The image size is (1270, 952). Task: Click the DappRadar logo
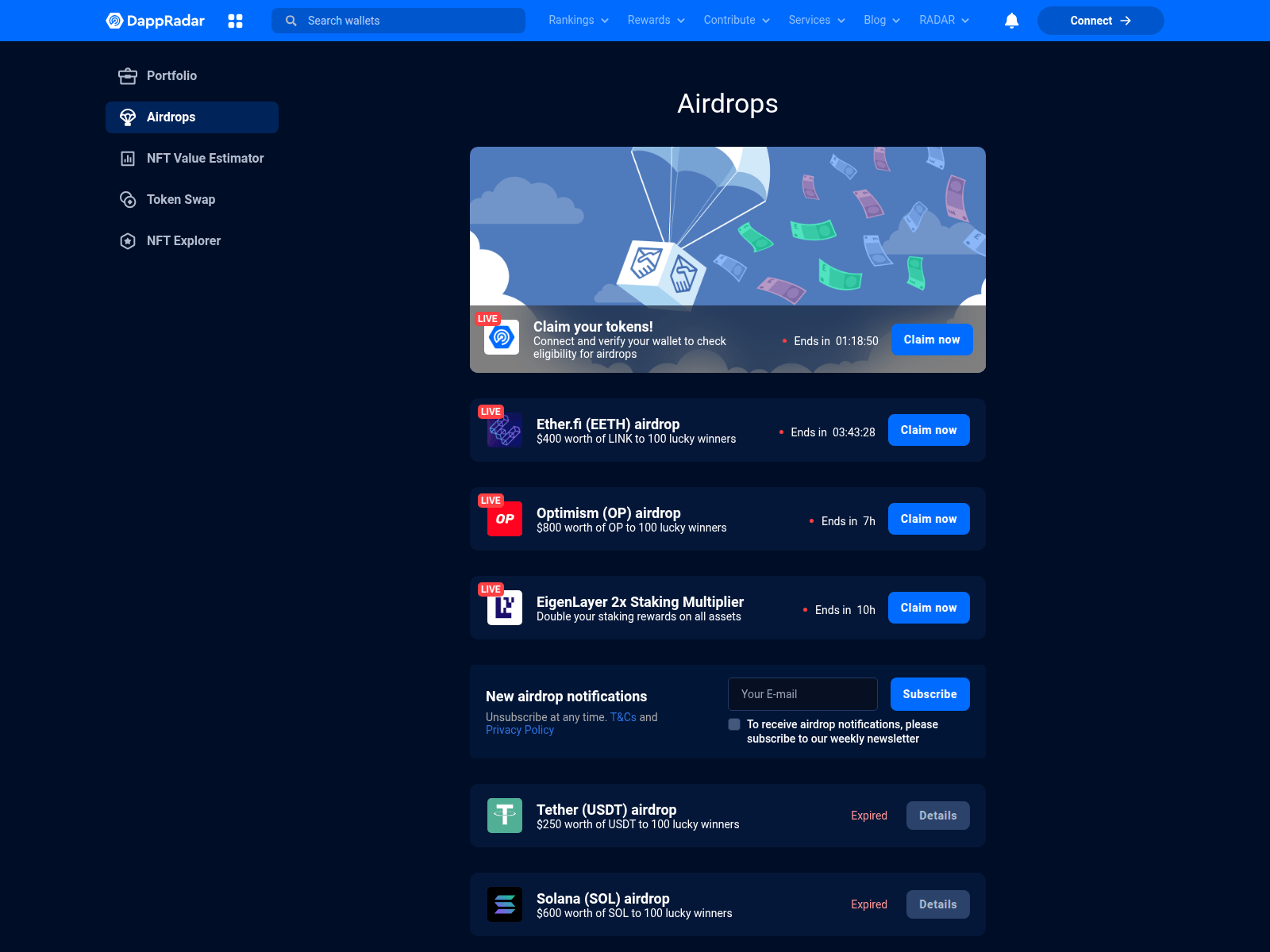click(156, 21)
